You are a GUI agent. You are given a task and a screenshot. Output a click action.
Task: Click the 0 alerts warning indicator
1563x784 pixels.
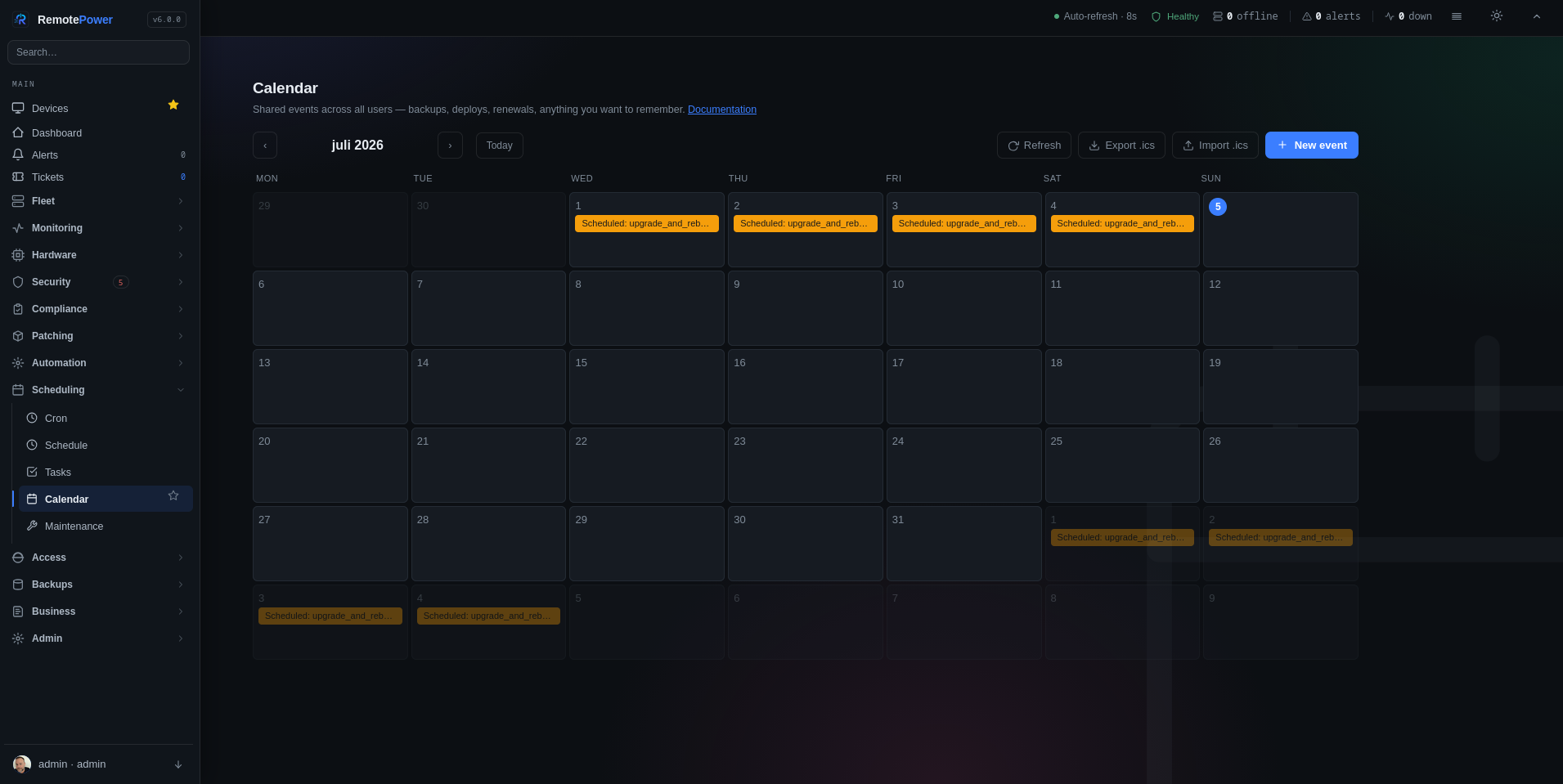(x=1332, y=16)
